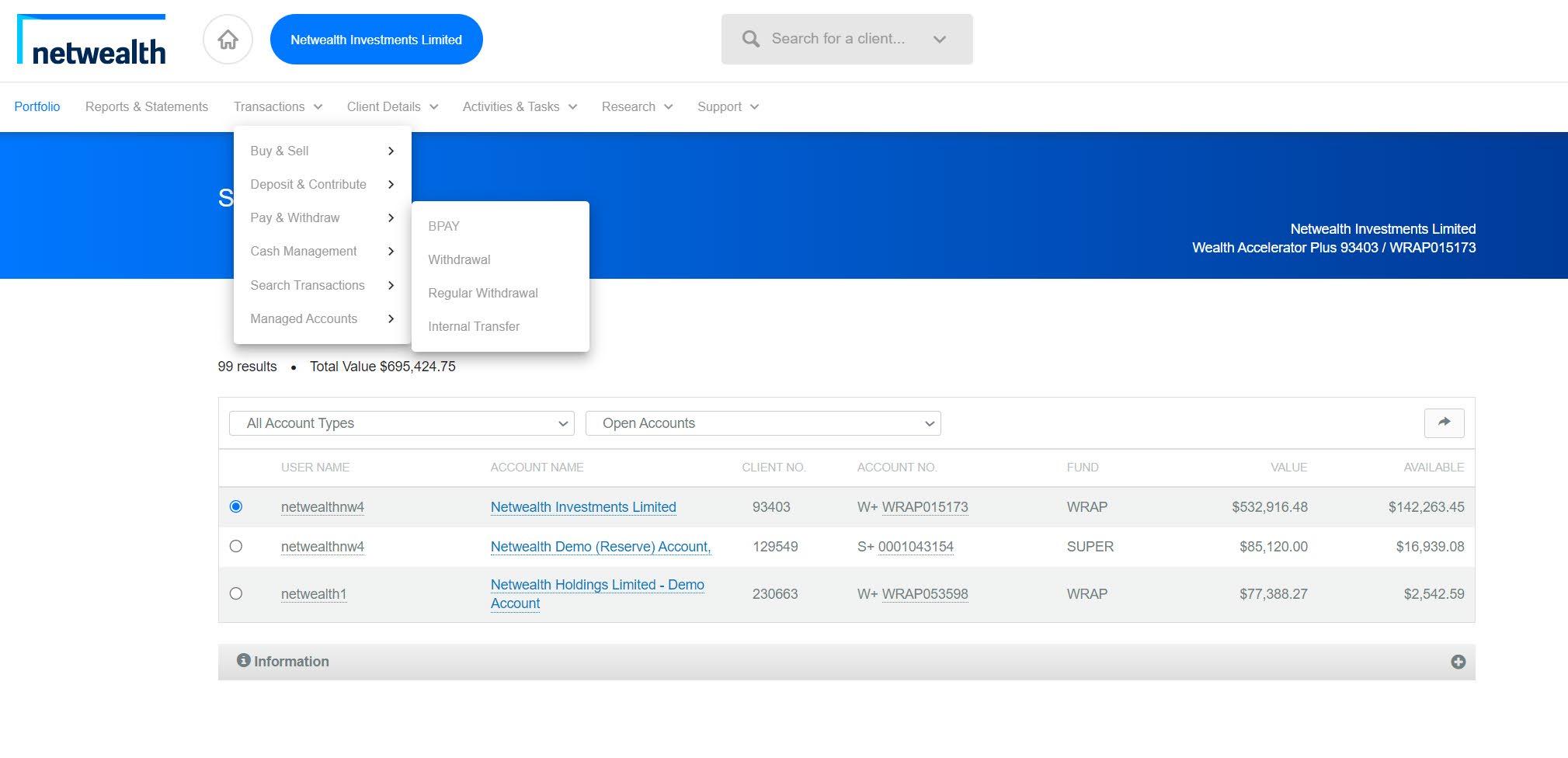Click the USER NAME column header
1568x758 pixels.
315,468
